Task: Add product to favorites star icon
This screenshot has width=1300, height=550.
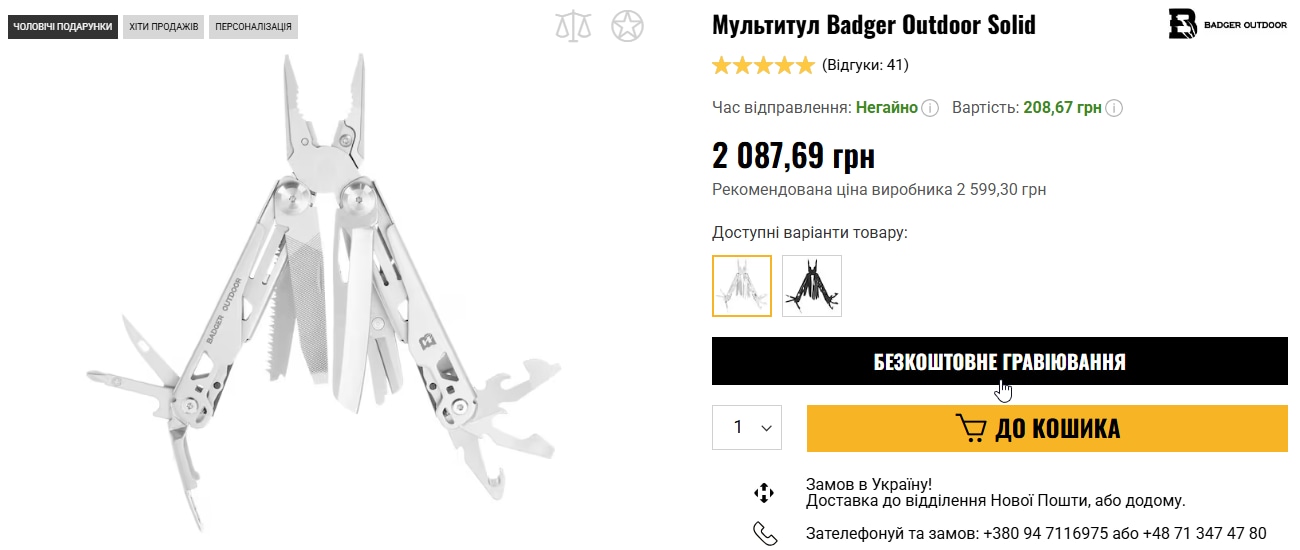Action: pos(628,26)
